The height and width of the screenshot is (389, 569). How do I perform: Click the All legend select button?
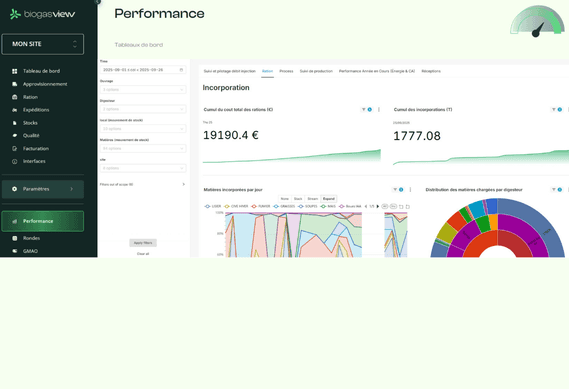[385, 206]
